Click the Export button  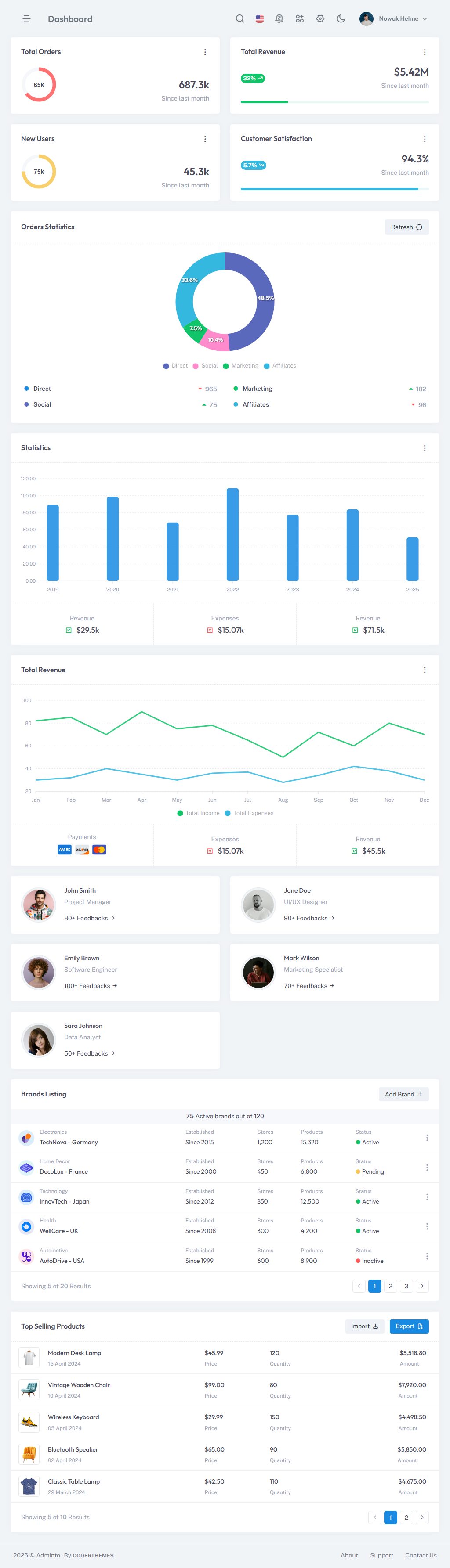point(409,1326)
